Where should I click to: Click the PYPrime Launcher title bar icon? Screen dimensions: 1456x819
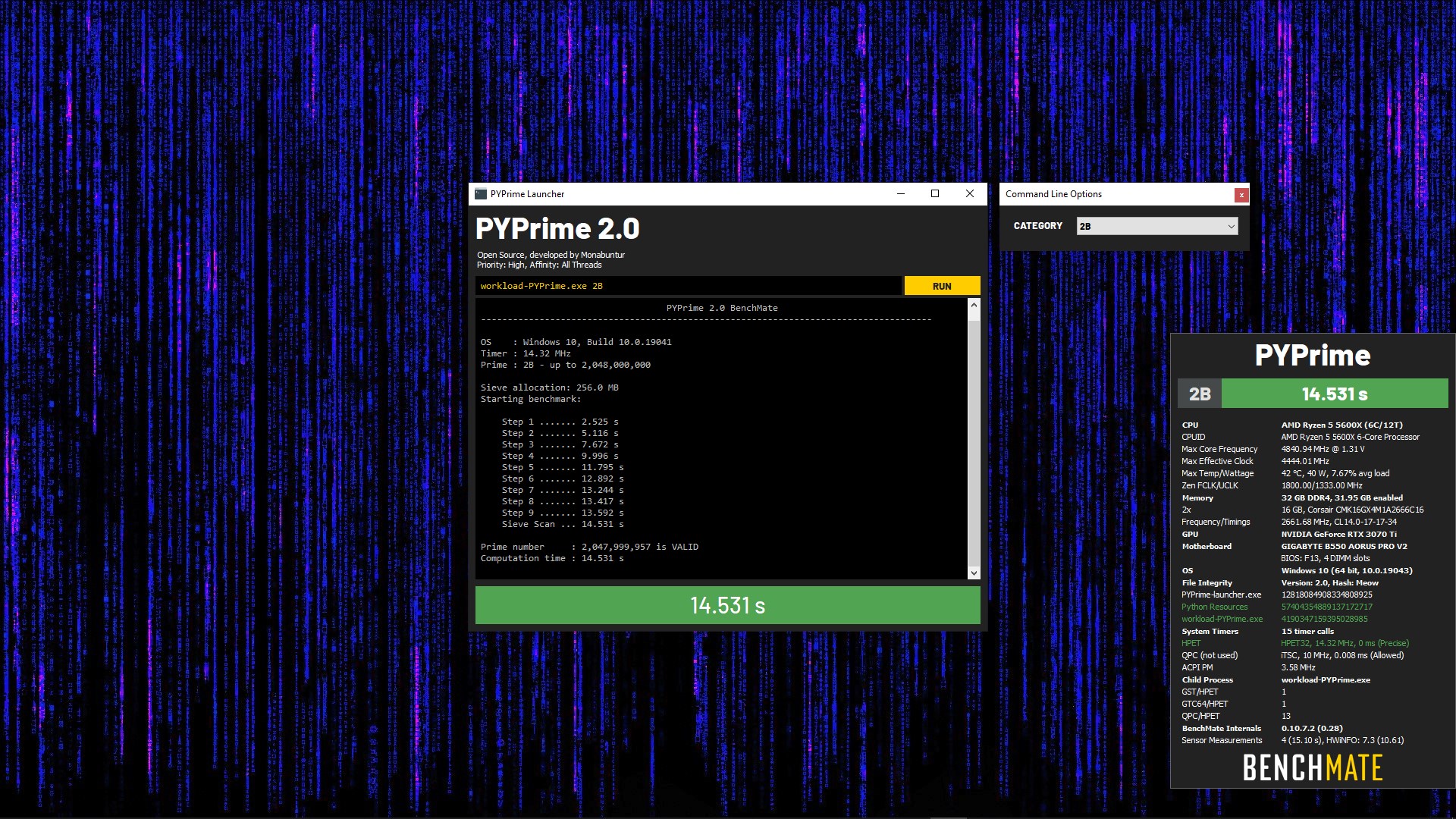(x=481, y=194)
